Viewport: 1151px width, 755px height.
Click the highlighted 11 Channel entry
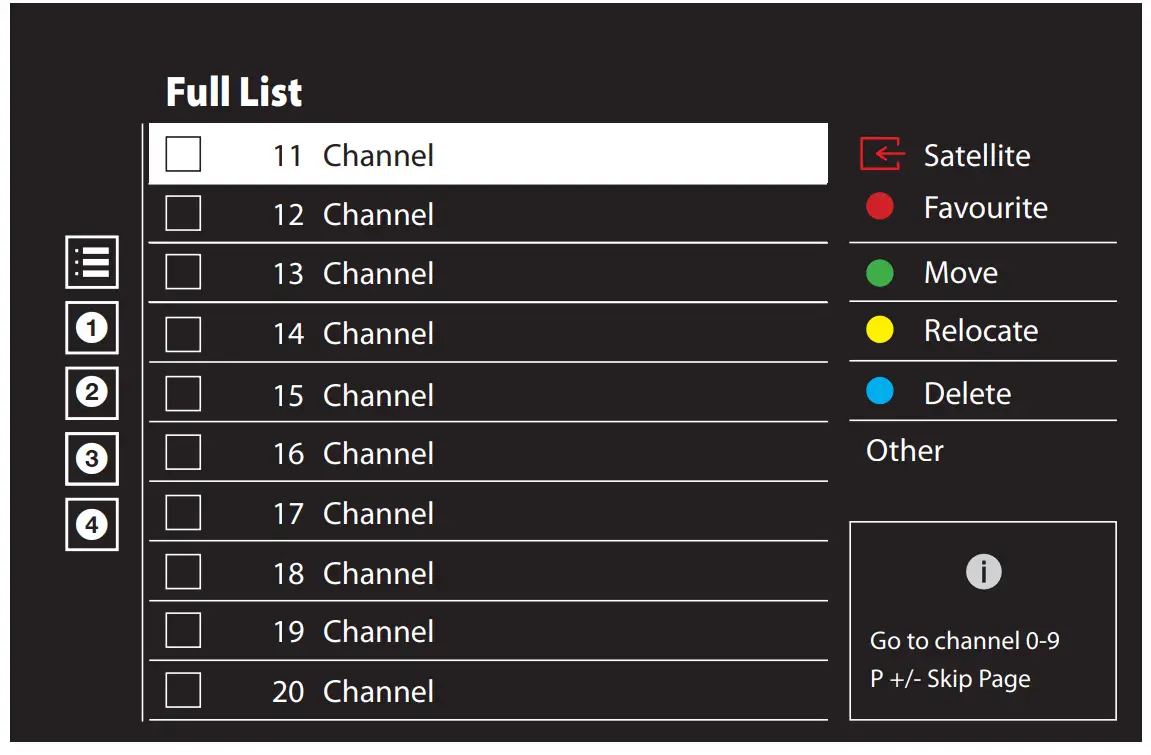490,154
